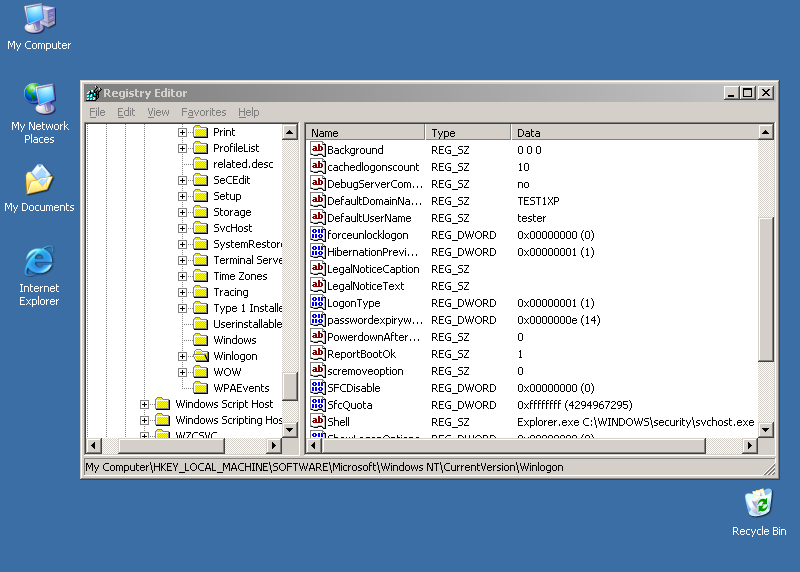Select the SystemRestore key

tap(247, 244)
